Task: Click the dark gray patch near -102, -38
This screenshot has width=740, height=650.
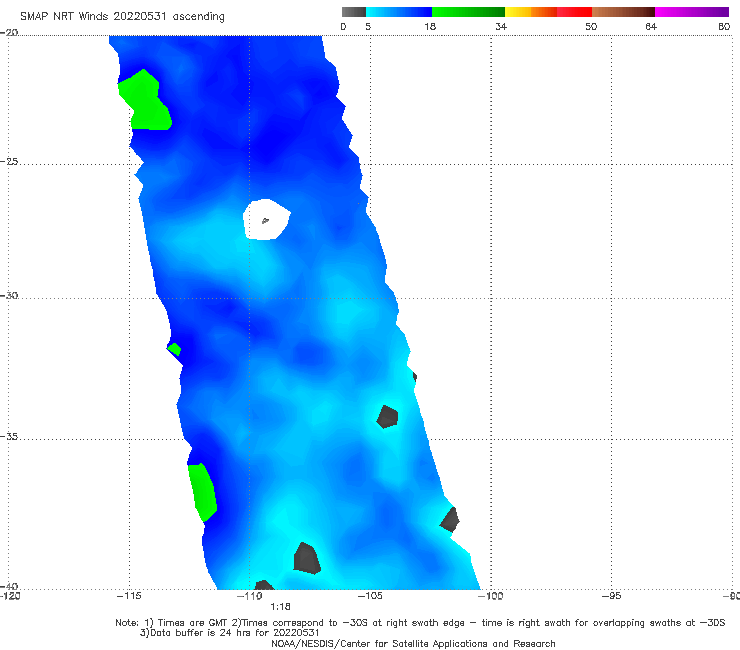Action: pos(450,520)
